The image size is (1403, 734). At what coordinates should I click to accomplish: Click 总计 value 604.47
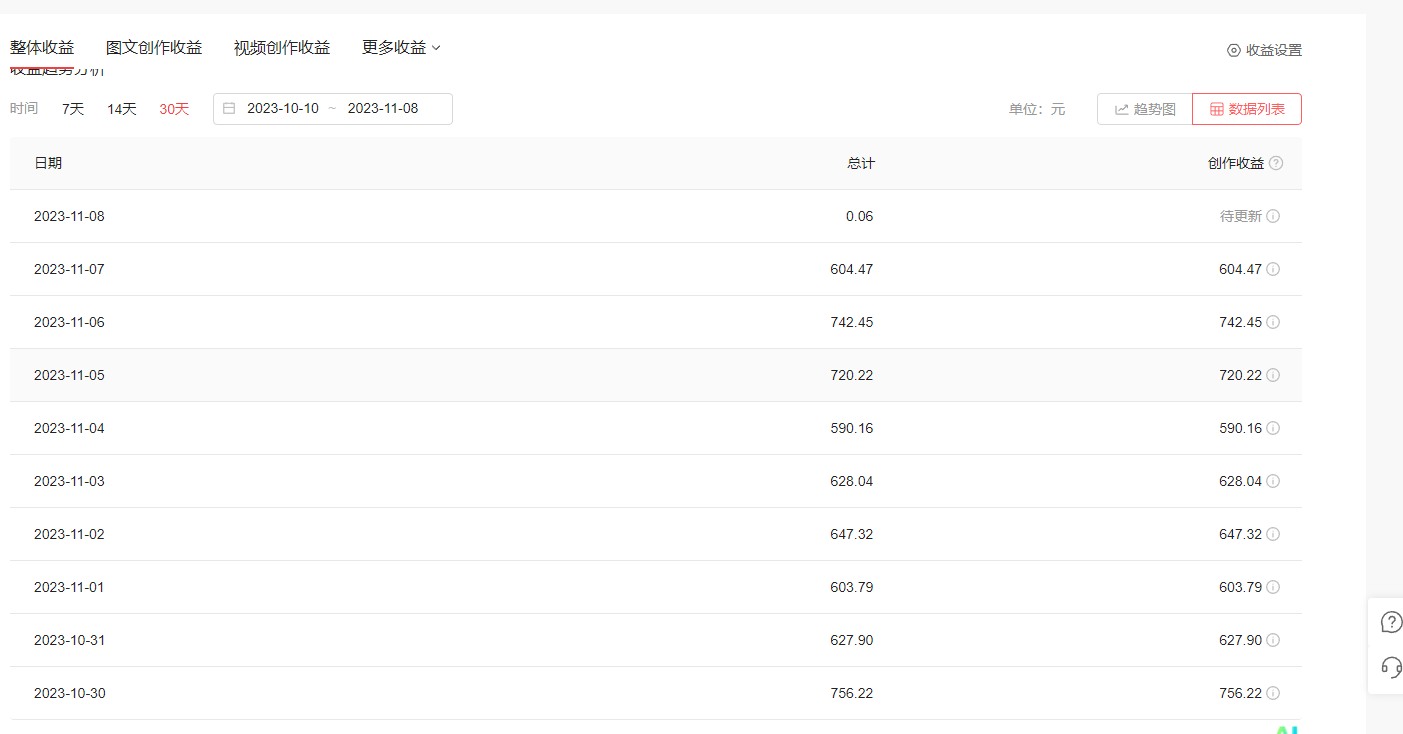(852, 269)
